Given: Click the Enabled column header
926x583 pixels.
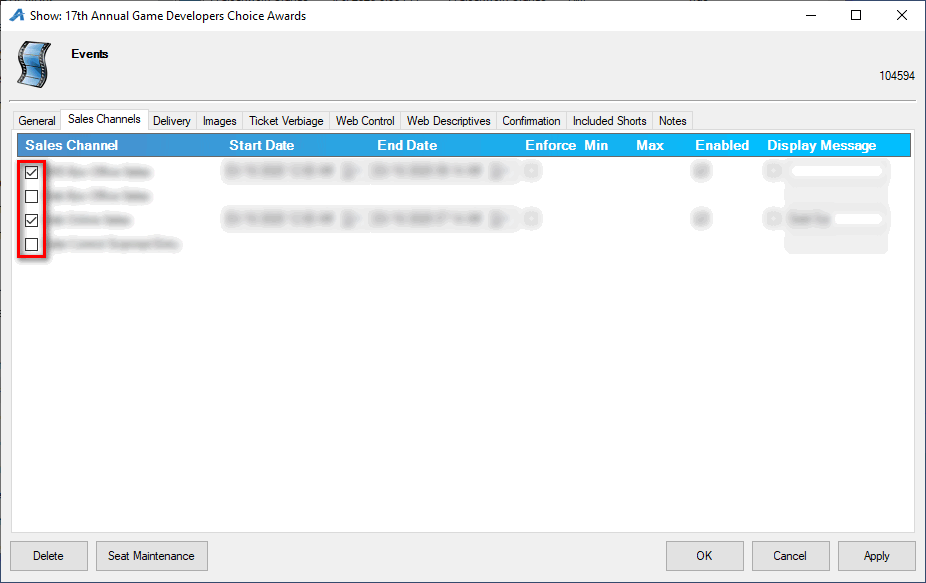Looking at the screenshot, I should (722, 145).
